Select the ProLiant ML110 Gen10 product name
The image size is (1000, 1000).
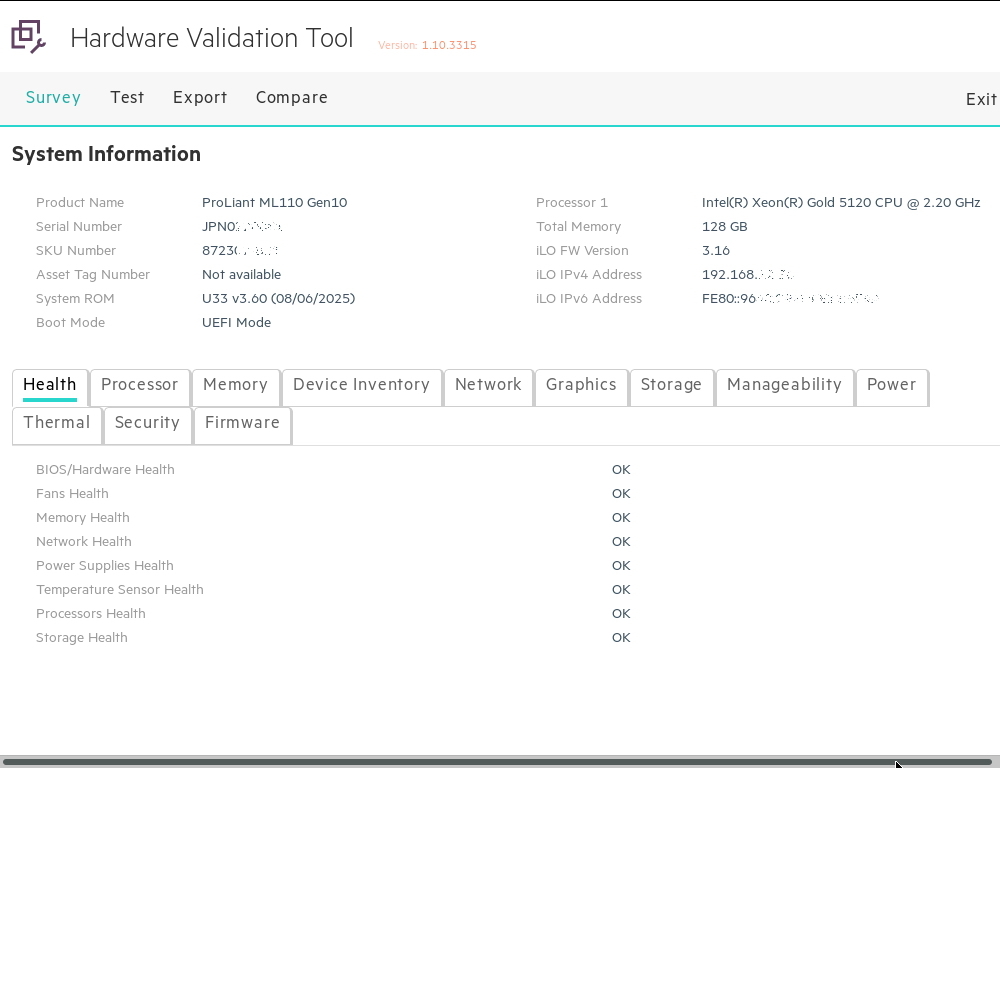(275, 203)
